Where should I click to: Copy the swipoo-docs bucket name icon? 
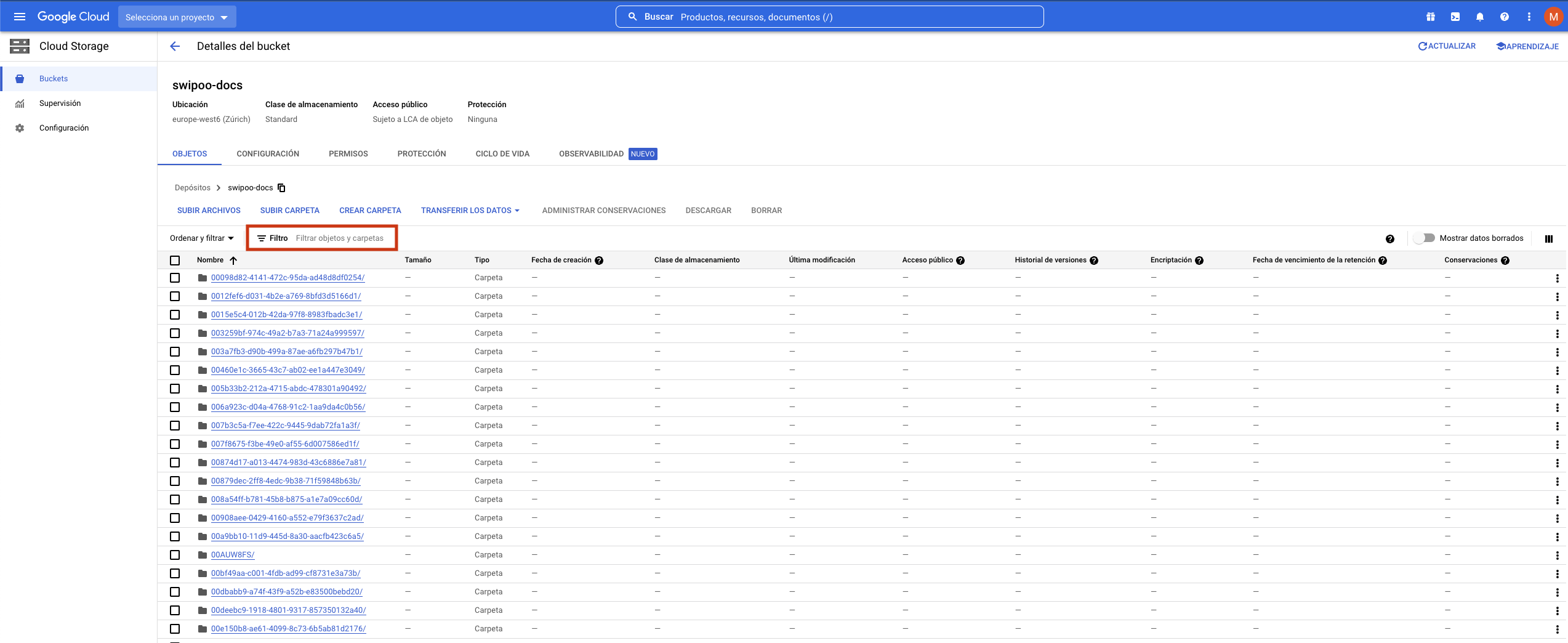tap(281, 188)
